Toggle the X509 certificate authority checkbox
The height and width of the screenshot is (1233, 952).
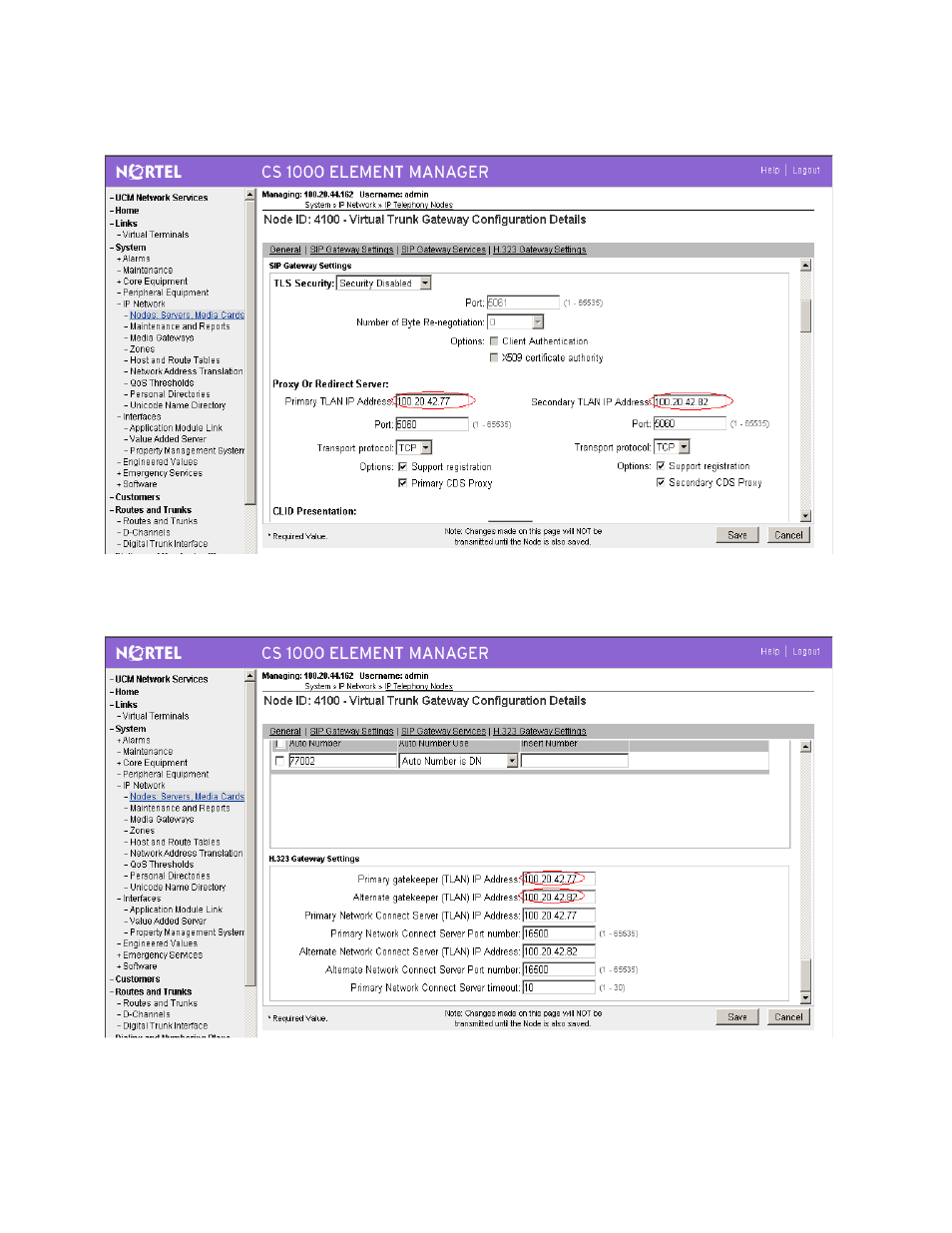(494, 357)
